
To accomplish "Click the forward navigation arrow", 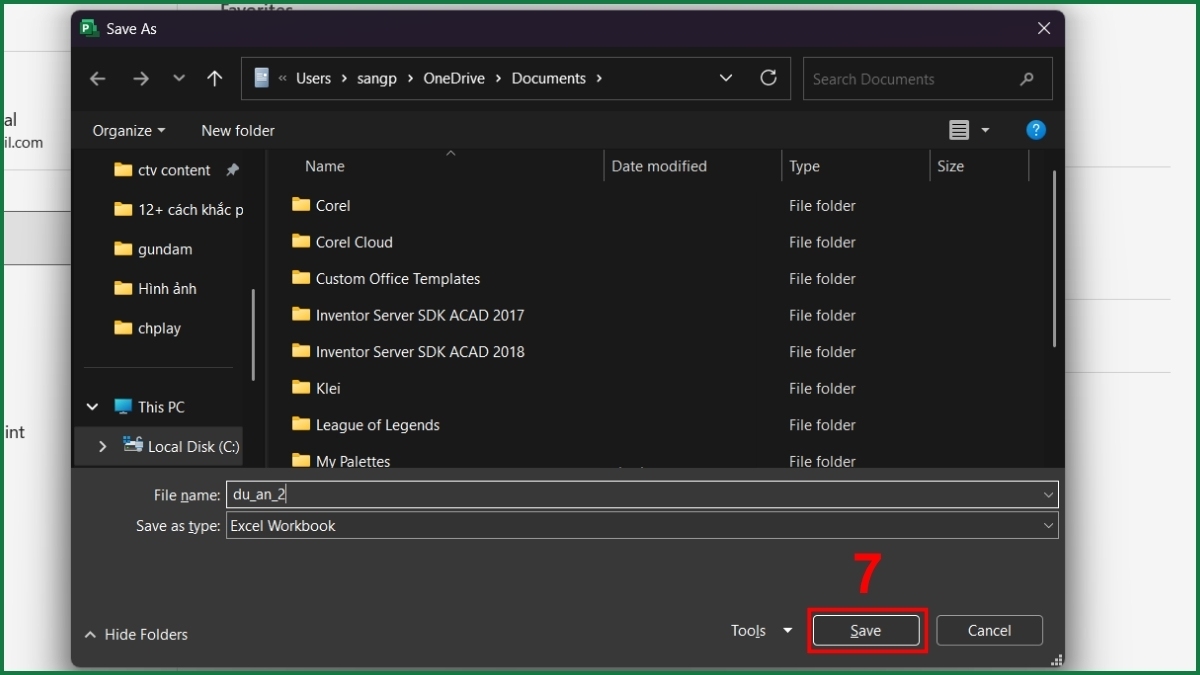I will coord(140,78).
